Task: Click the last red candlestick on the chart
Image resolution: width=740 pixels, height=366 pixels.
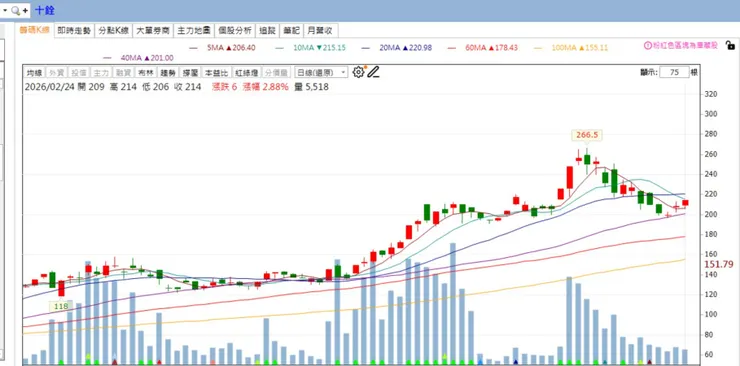Action: point(685,203)
